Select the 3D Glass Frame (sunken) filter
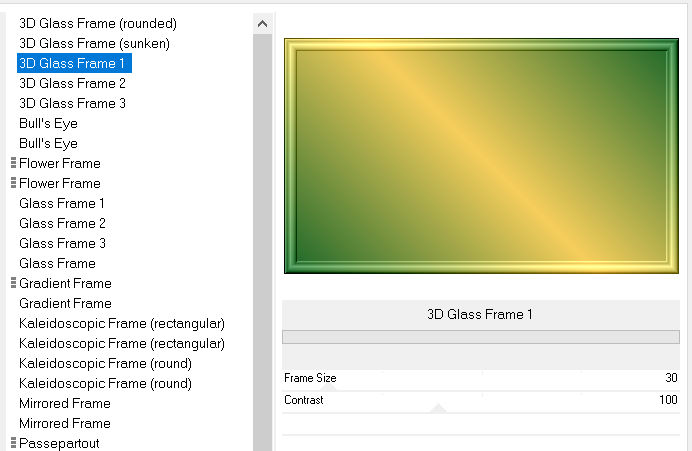Image resolution: width=692 pixels, height=451 pixels. point(94,43)
